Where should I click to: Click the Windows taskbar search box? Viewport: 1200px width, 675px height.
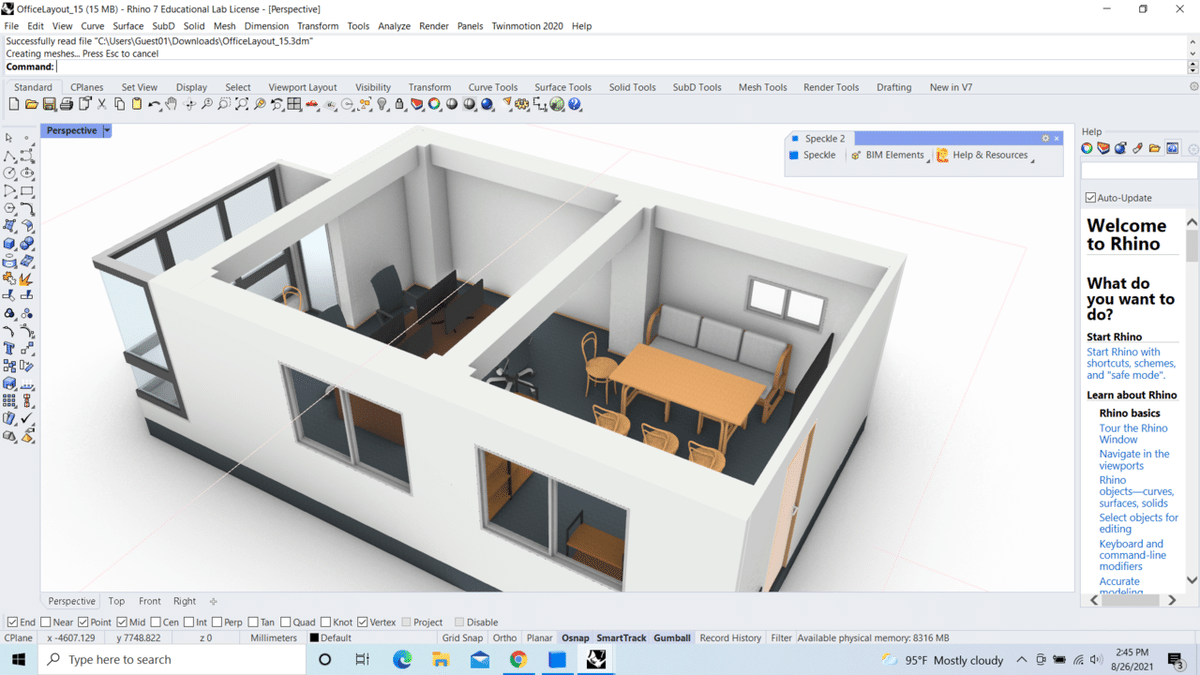coord(172,659)
